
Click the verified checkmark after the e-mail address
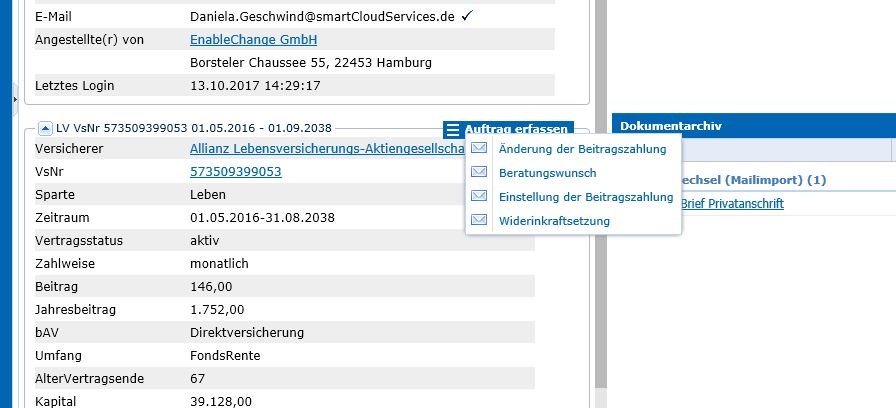(x=467, y=17)
